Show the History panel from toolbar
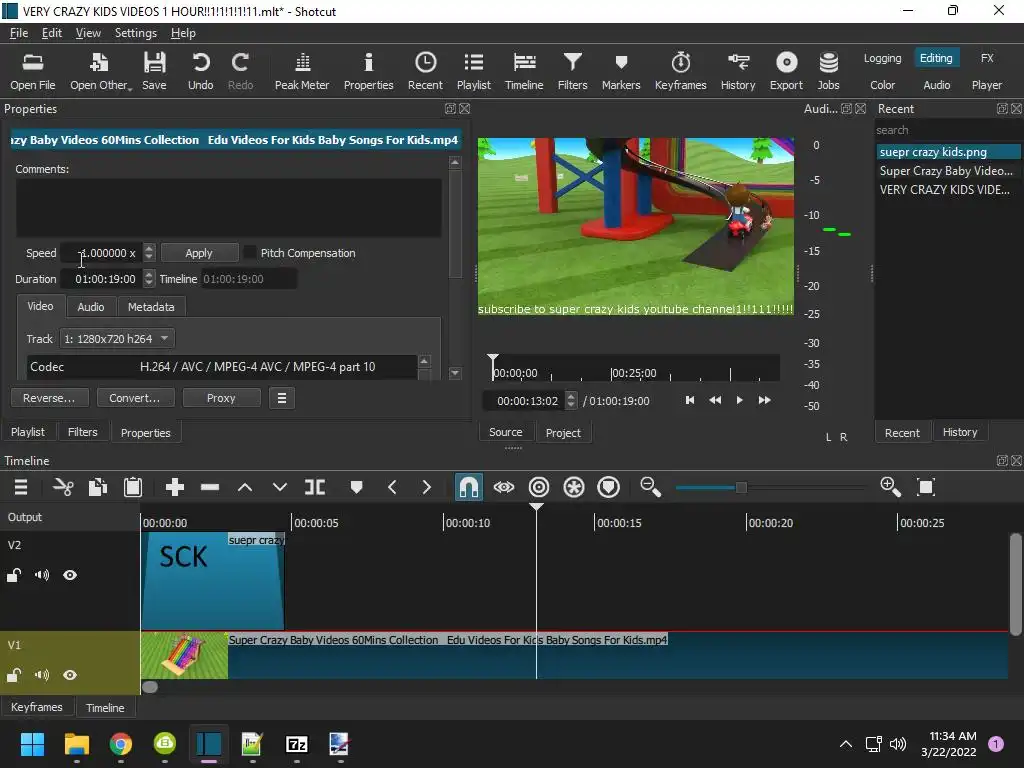1024x768 pixels. point(738,71)
